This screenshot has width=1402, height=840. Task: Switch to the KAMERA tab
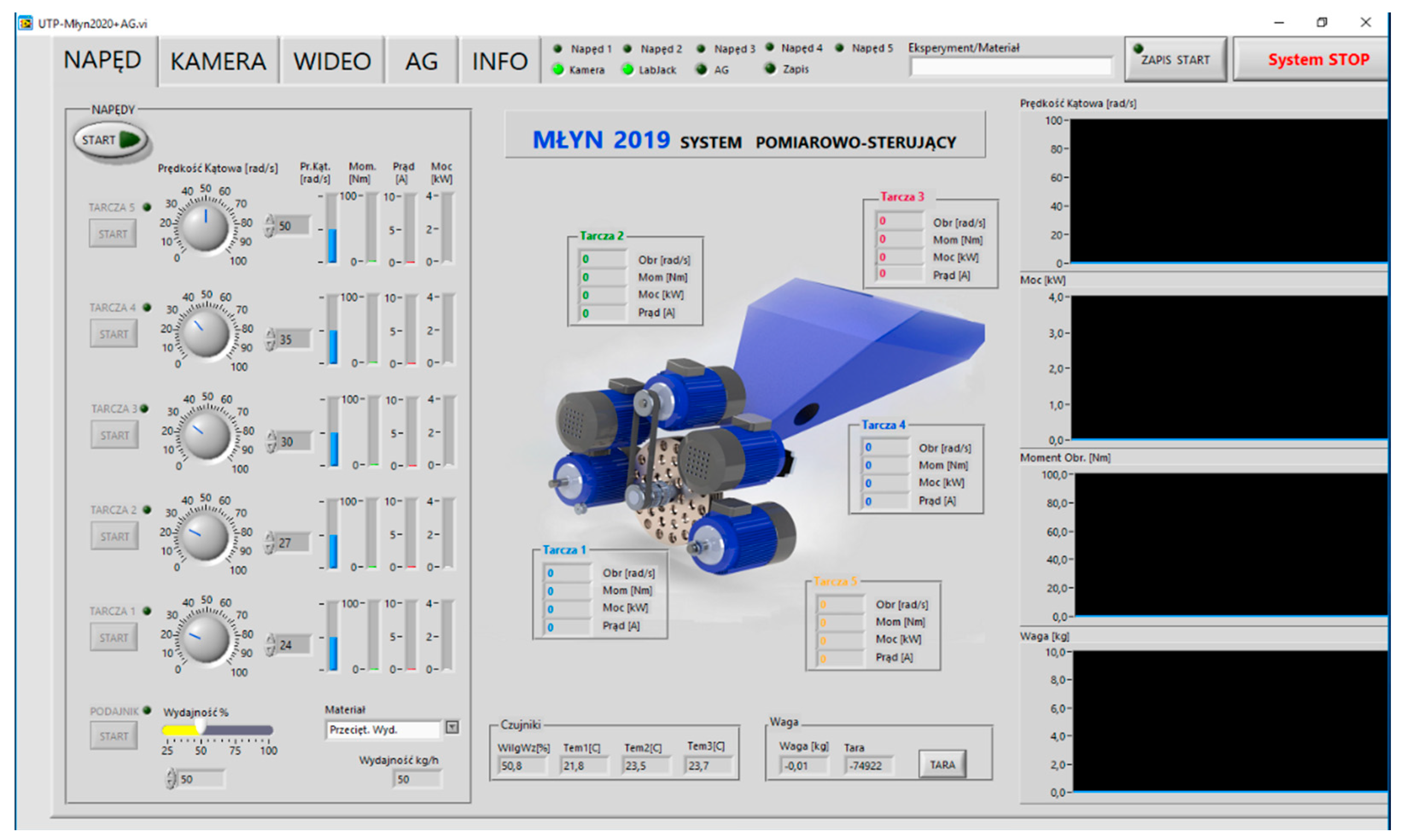[x=218, y=61]
